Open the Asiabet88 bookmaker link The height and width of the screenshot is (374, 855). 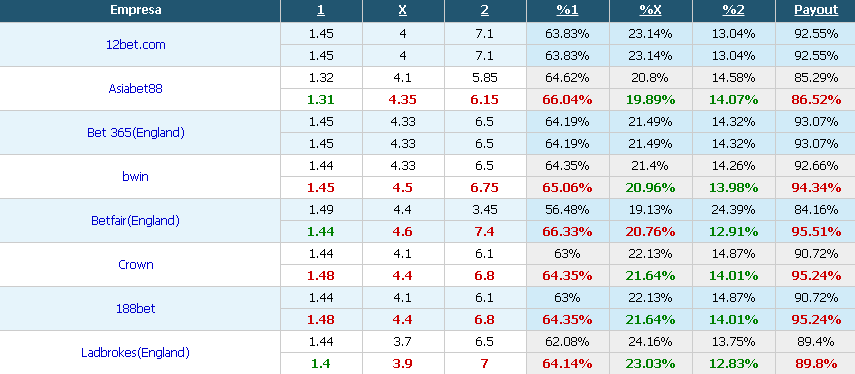(136, 88)
